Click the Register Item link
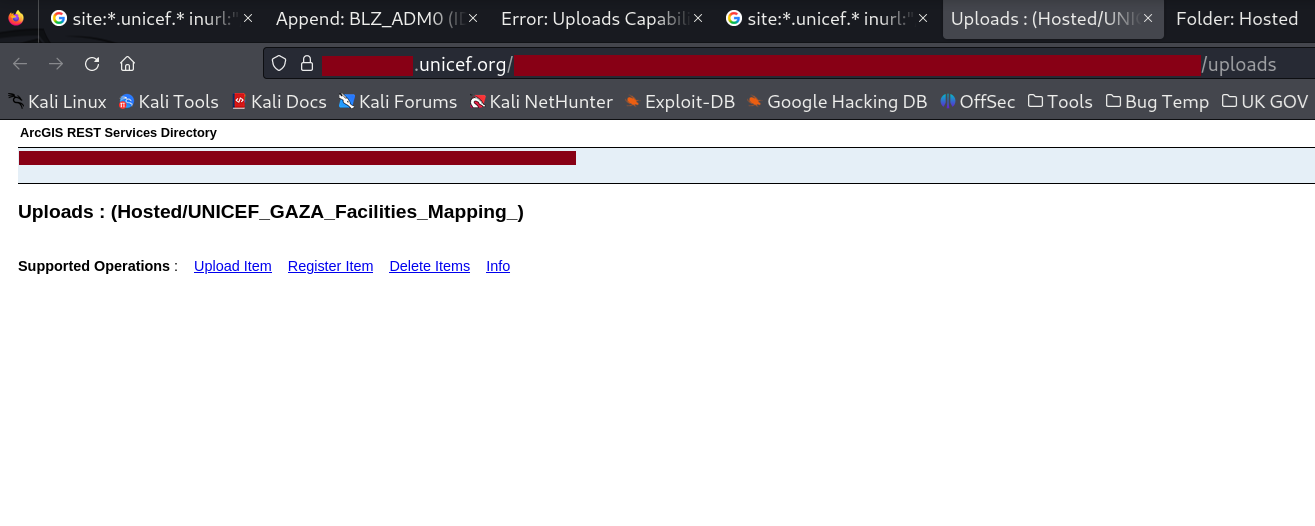 [x=330, y=266]
